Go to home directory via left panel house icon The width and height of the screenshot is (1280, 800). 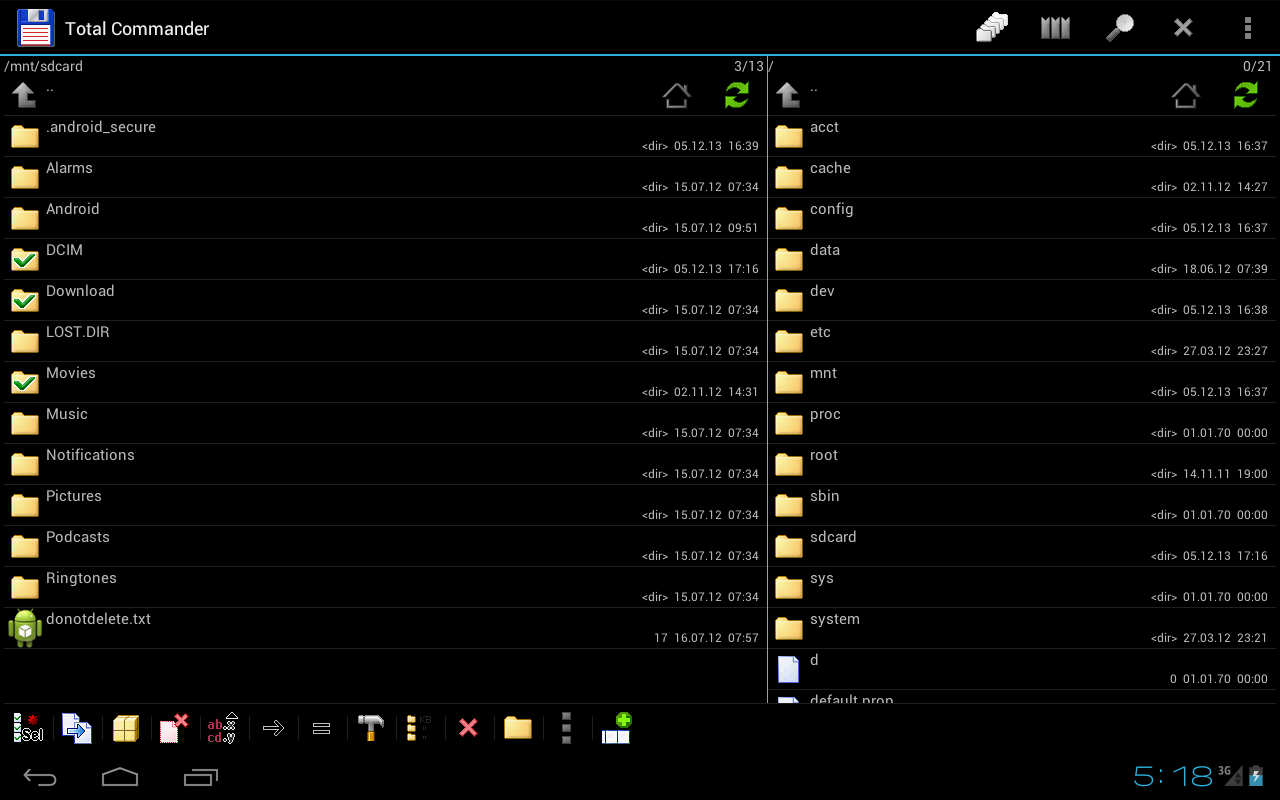click(676, 96)
